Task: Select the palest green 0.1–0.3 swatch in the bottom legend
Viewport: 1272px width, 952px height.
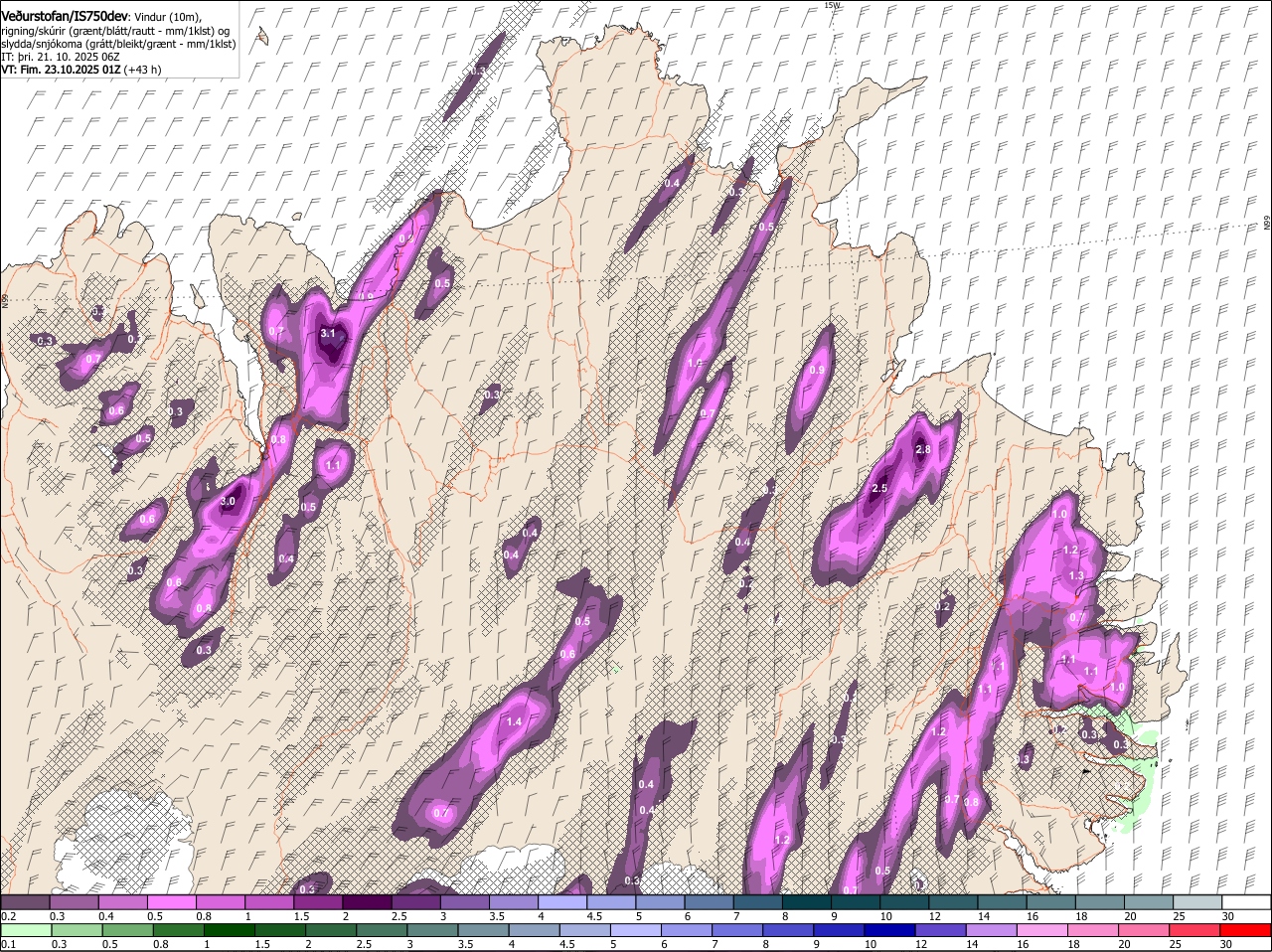Action: (x=25, y=930)
